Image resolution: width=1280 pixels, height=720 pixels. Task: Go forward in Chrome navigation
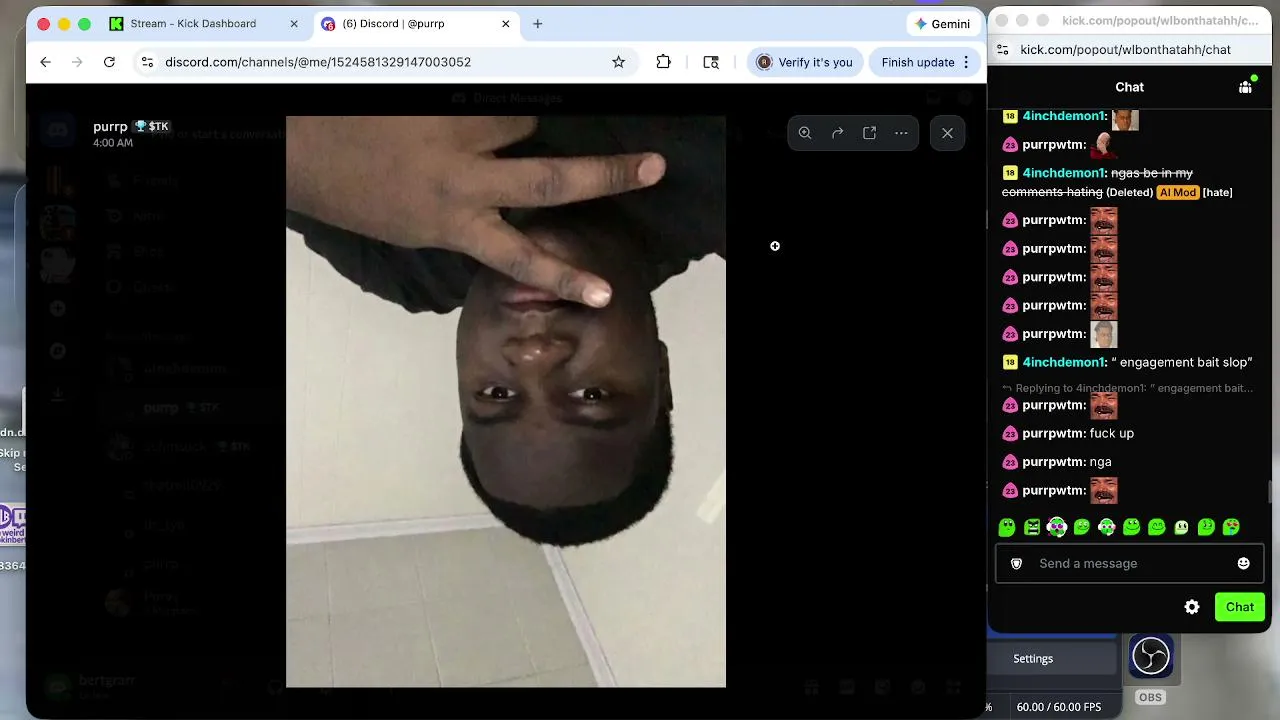[77, 62]
